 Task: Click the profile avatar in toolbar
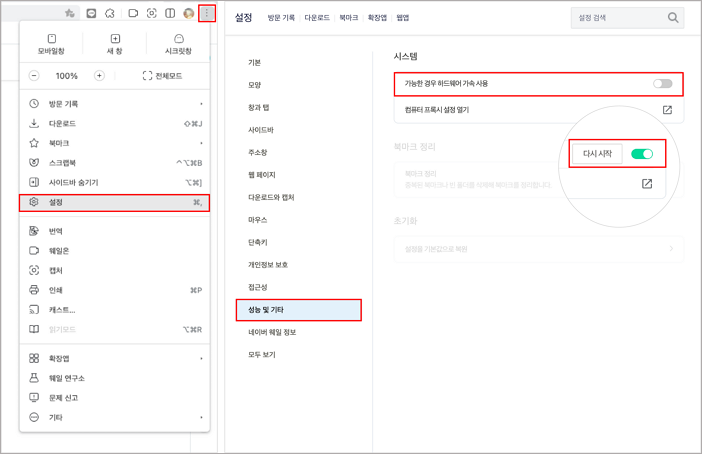pyautogui.click(x=188, y=14)
